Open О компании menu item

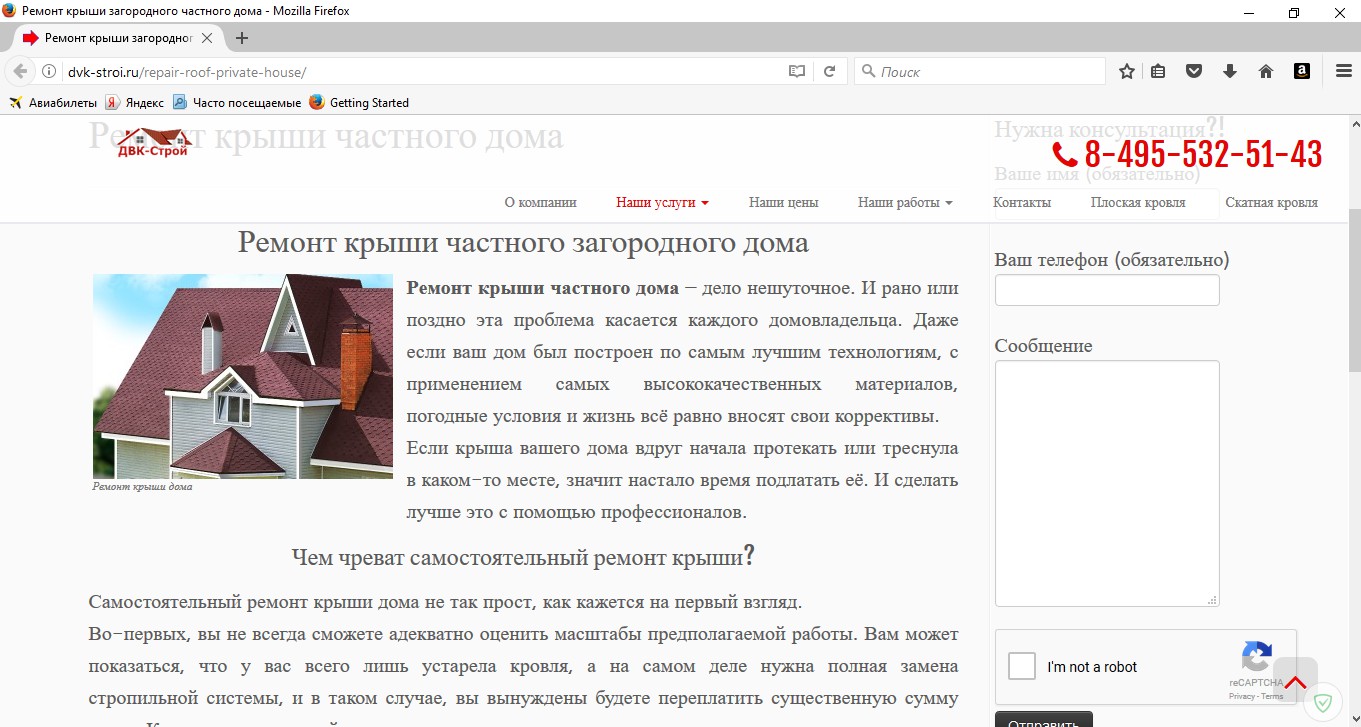coord(541,202)
